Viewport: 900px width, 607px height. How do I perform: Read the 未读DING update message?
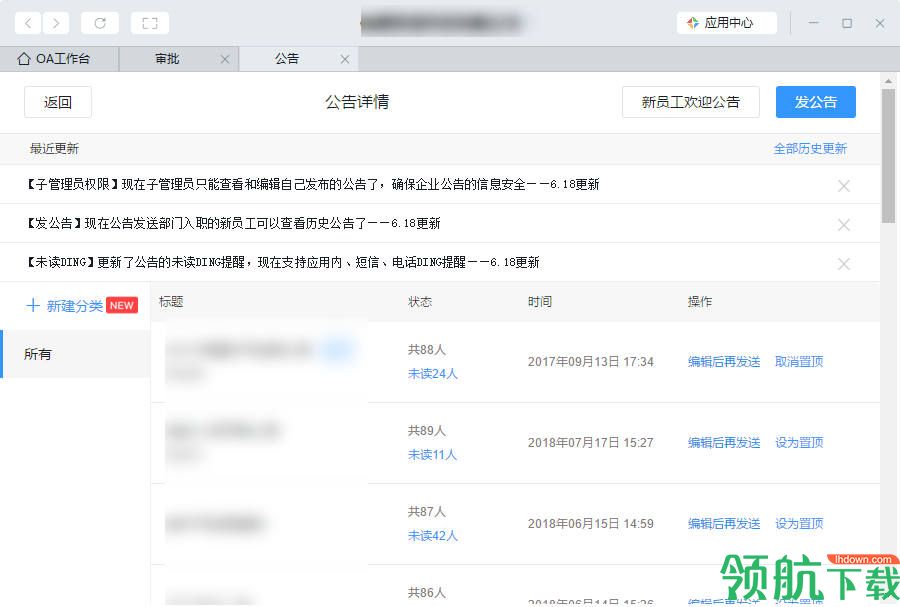click(283, 262)
